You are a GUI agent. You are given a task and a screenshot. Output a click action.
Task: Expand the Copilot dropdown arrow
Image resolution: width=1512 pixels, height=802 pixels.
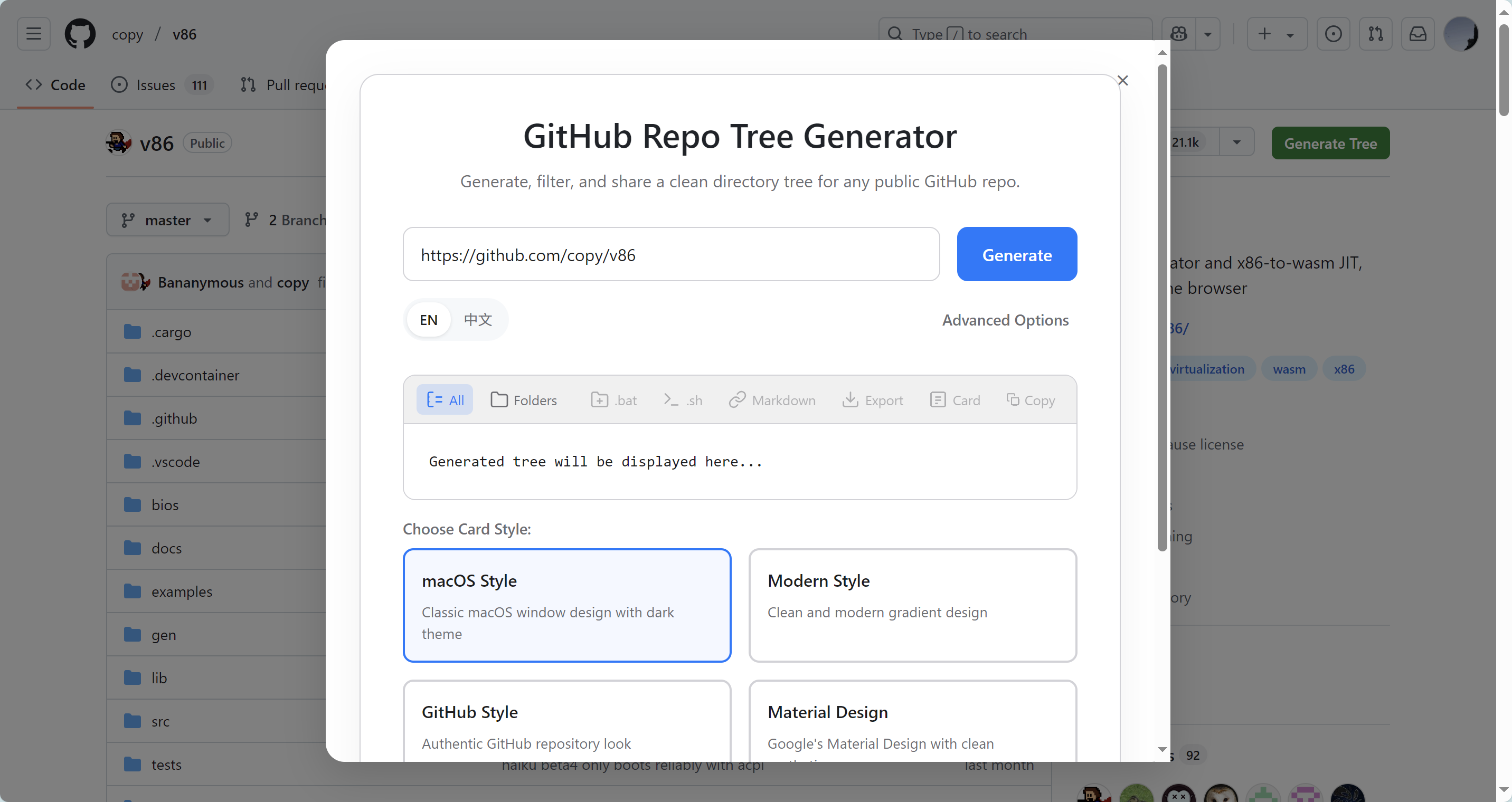[1208, 34]
